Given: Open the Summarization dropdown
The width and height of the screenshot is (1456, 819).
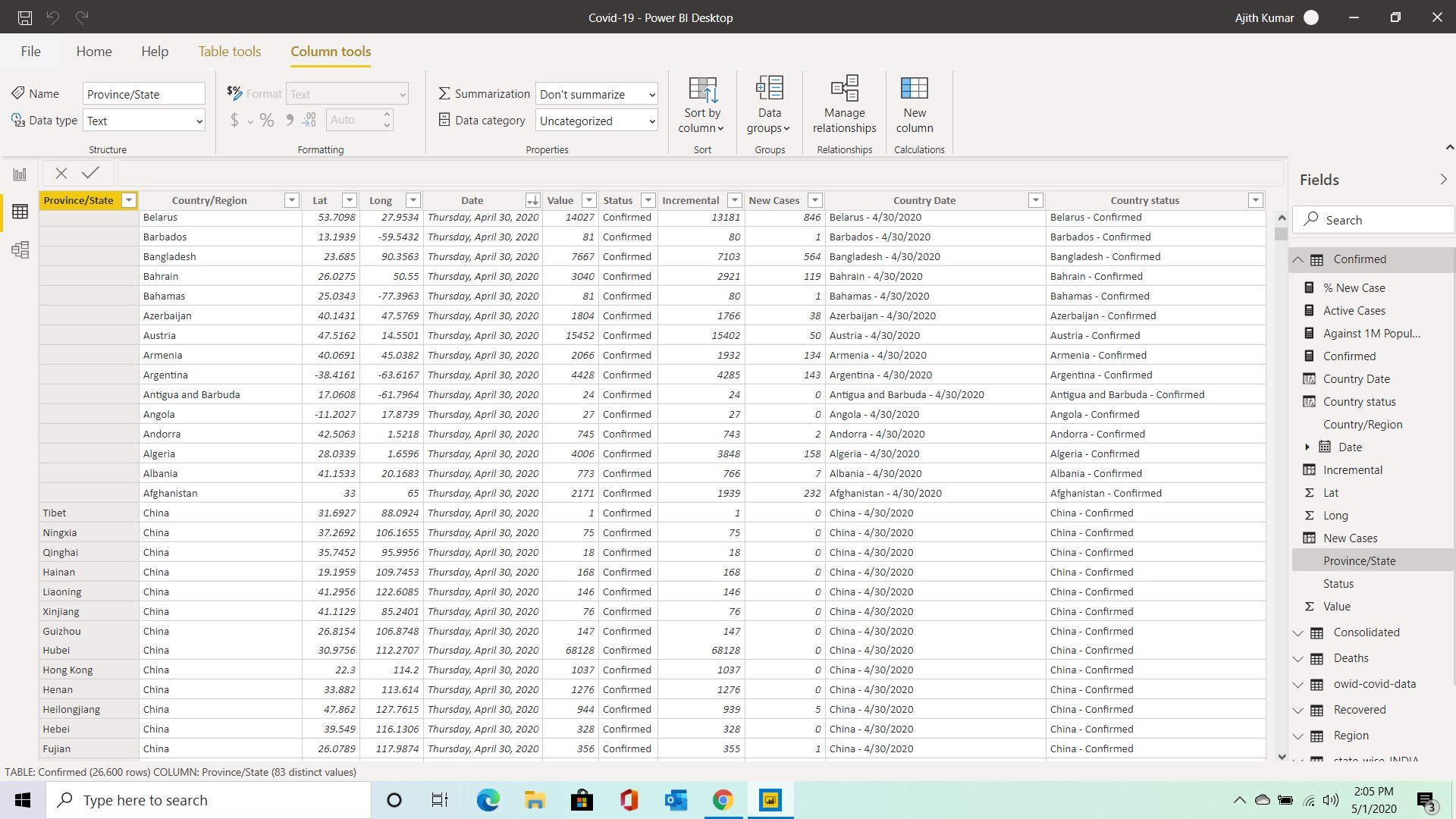Looking at the screenshot, I should [x=597, y=94].
